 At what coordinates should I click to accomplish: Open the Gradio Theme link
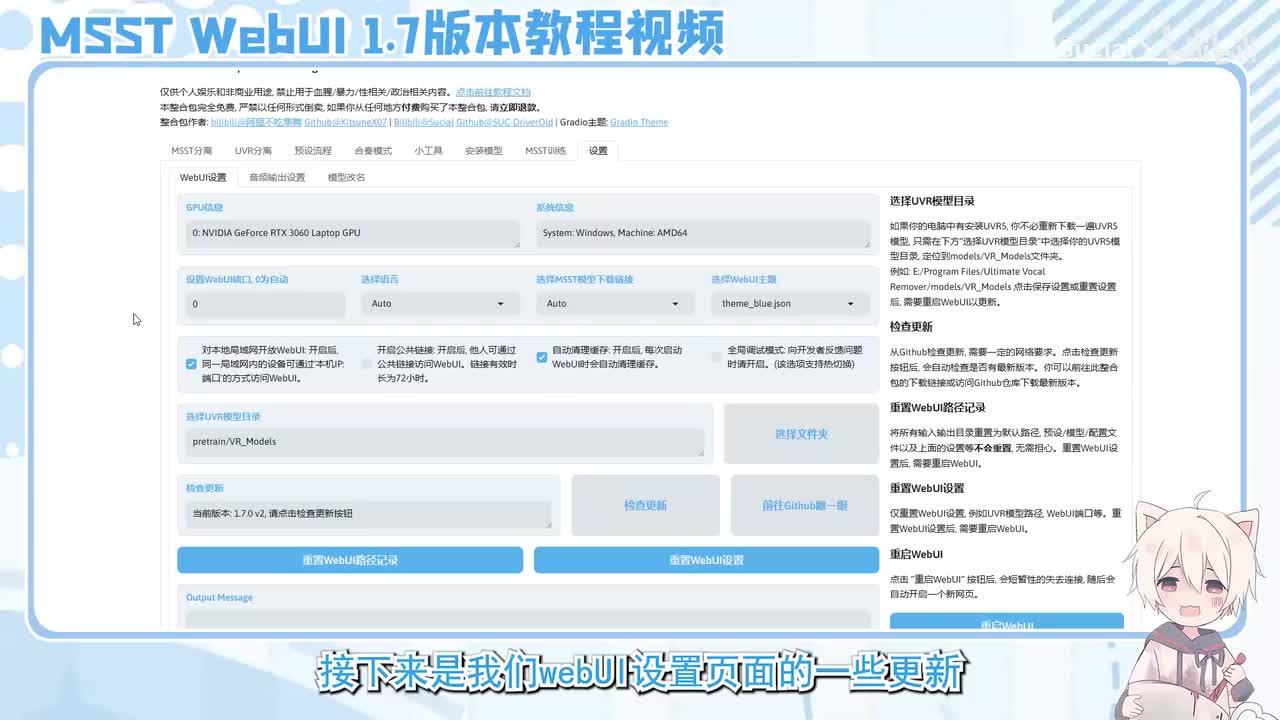639,122
